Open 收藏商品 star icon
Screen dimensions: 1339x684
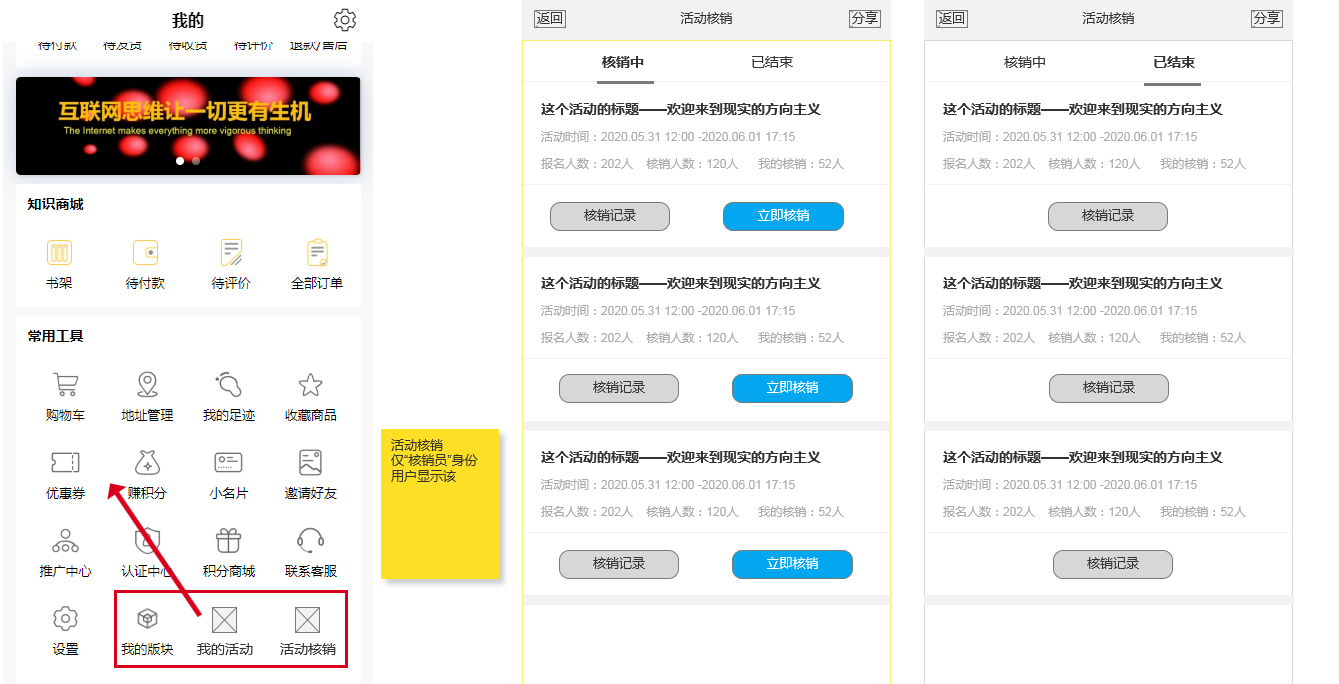pos(310,385)
